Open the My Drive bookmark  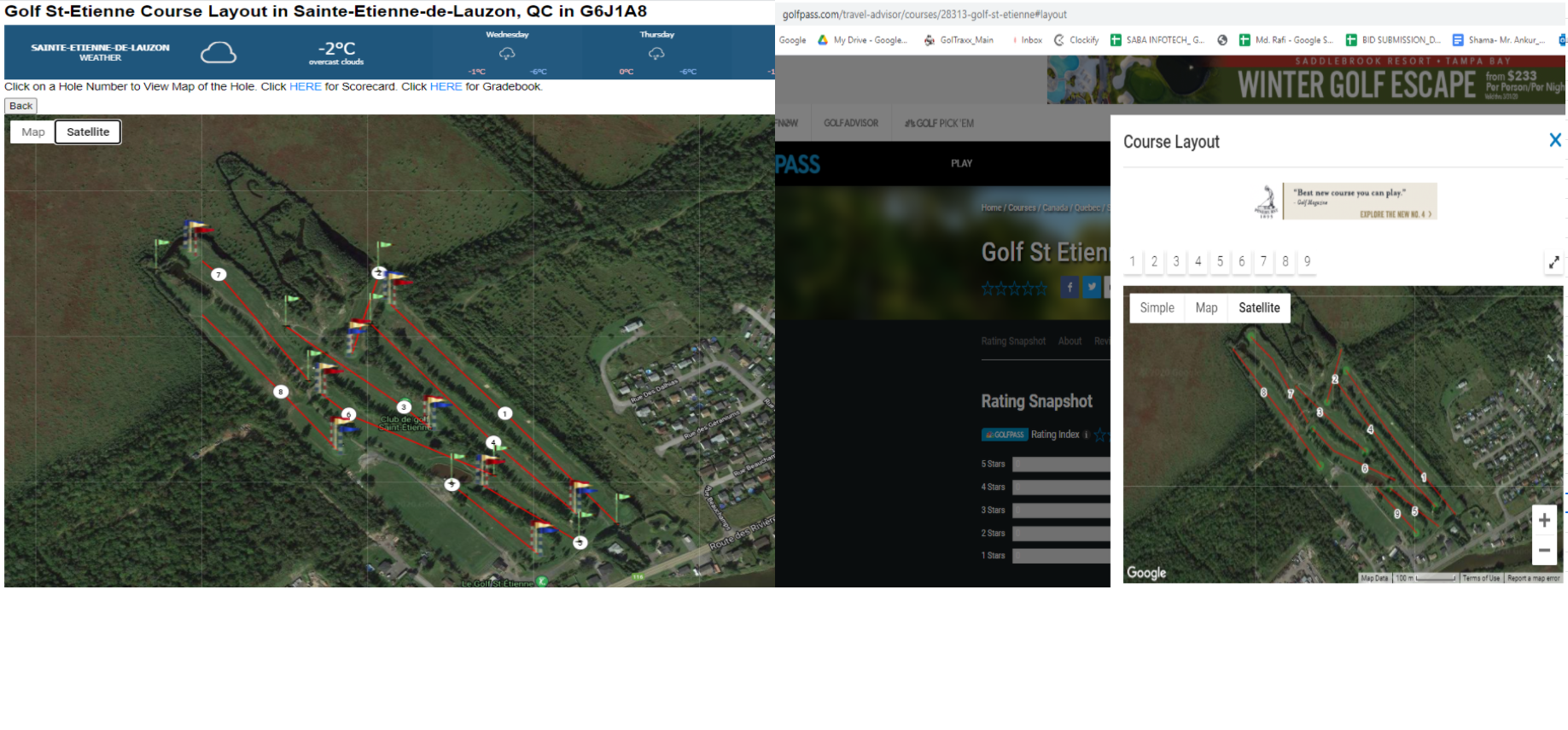coord(862,40)
